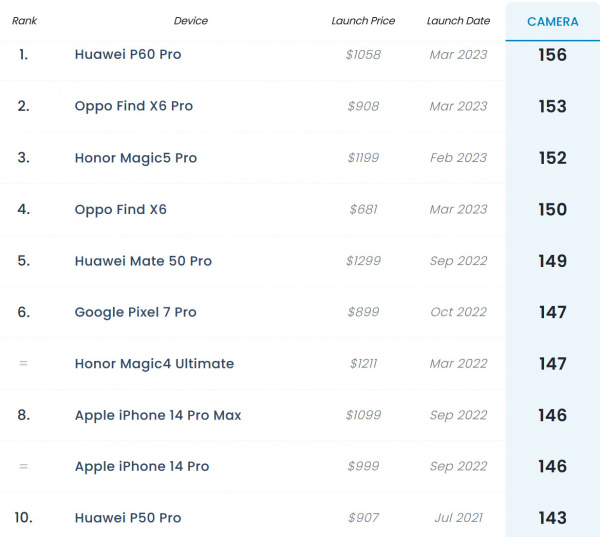
Task: Click the camera score 156
Action: pyautogui.click(x=552, y=55)
